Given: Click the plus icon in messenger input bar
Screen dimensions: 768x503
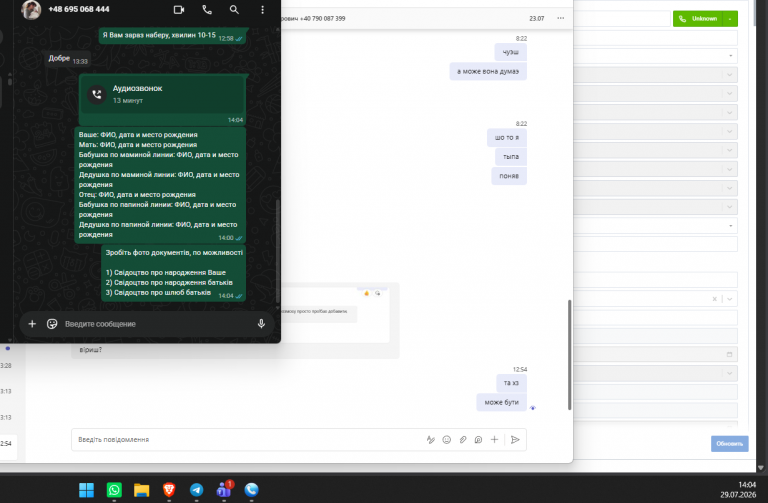Looking at the screenshot, I should (494, 440).
